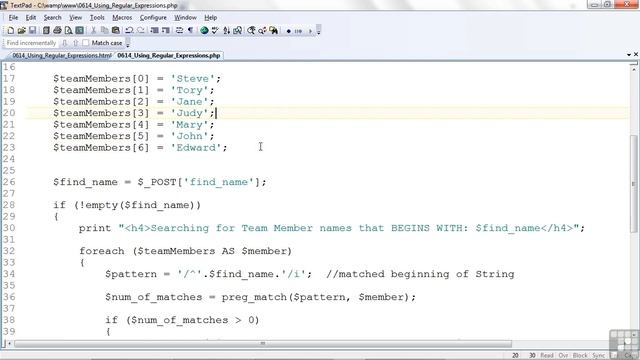Click preg_match on line 36
This screenshot has width=640, height=360.
tap(254, 297)
